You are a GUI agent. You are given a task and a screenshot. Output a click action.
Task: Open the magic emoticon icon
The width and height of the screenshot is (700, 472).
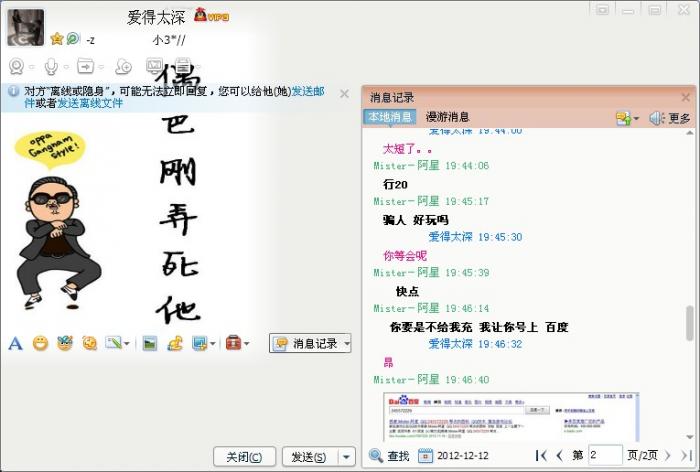[x=65, y=343]
